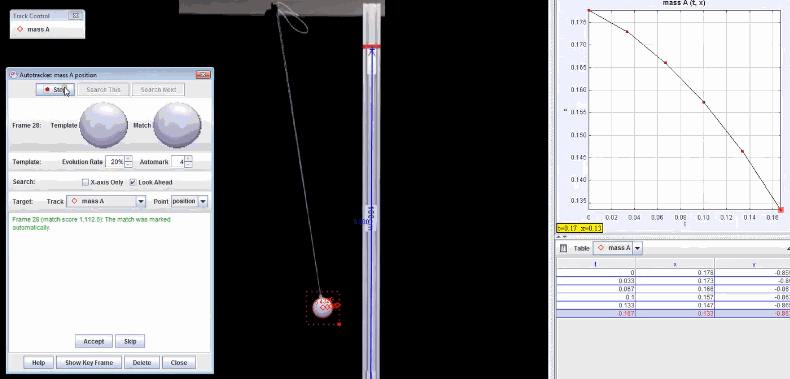Decrease Evolution Rate with down arrow
Screen dimensions: 790x379
pos(128,165)
